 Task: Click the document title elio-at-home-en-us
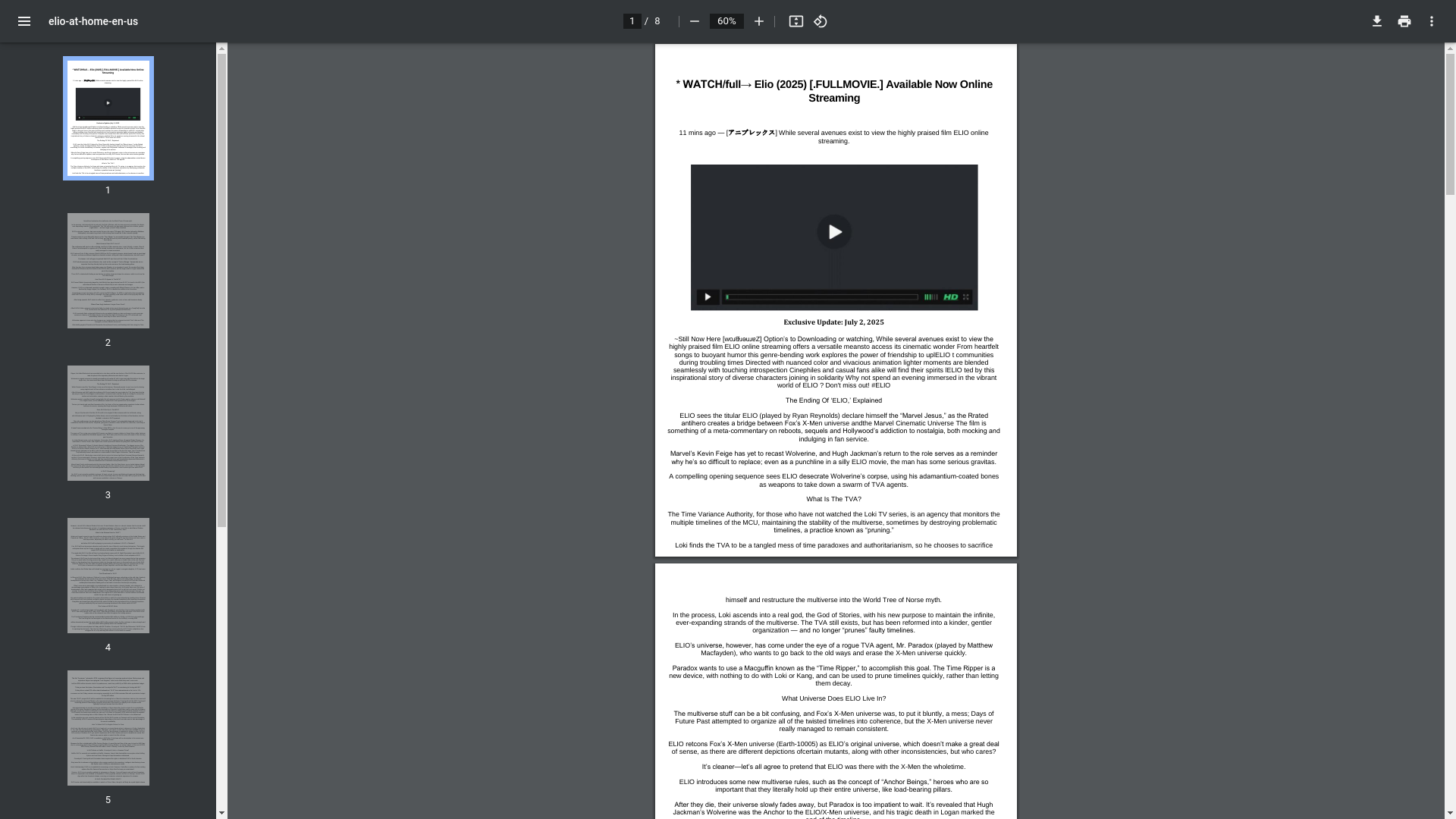click(x=93, y=21)
